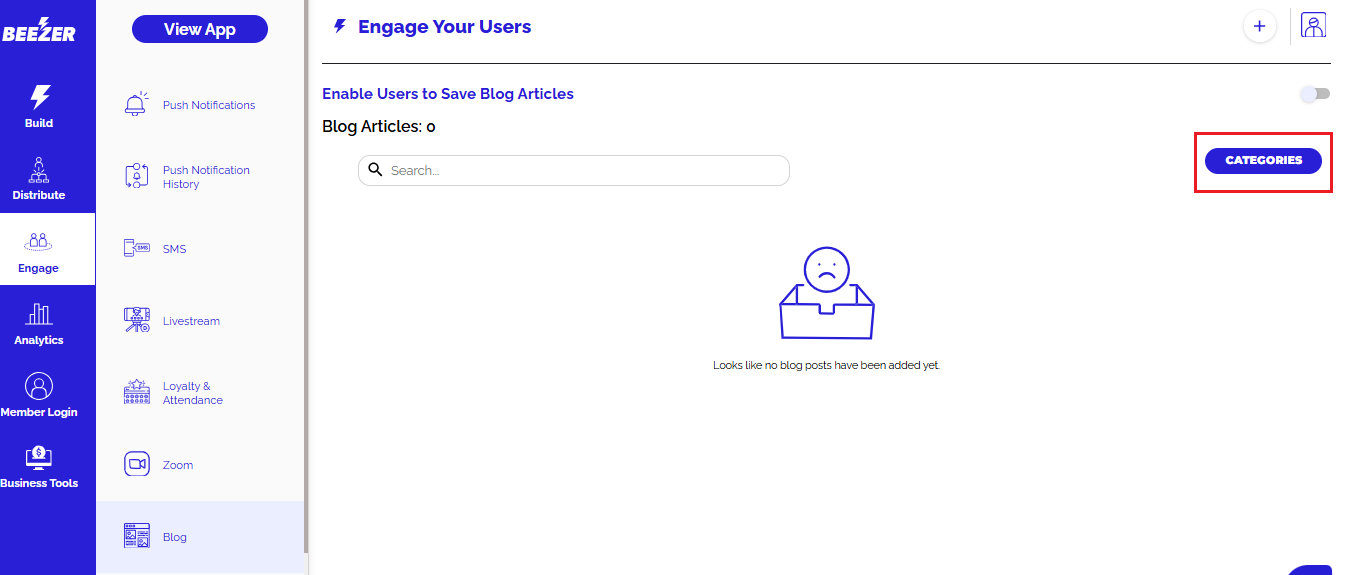Click the user profile icon
Screen dimensions: 1348x575
[x=1313, y=26]
